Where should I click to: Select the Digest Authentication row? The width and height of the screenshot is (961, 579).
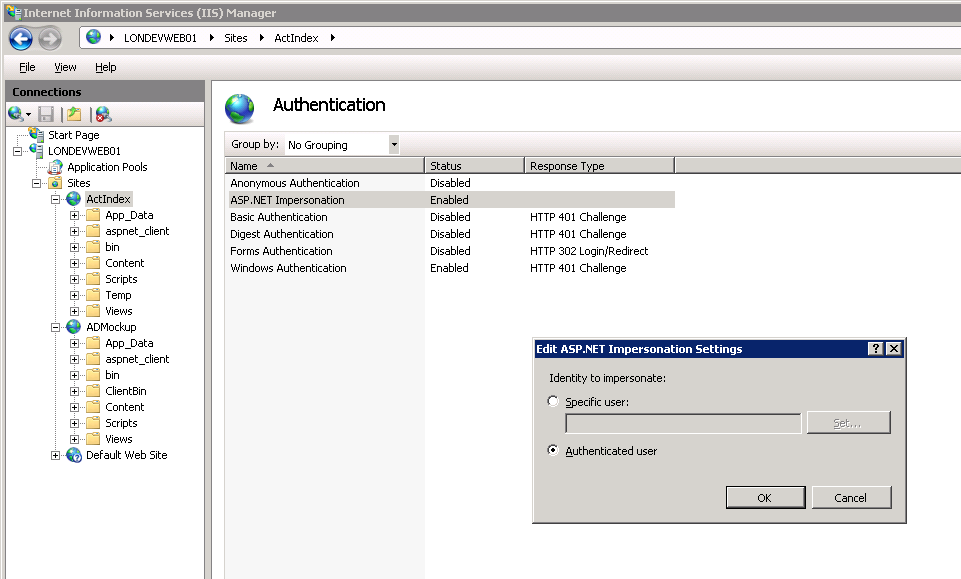coord(450,234)
